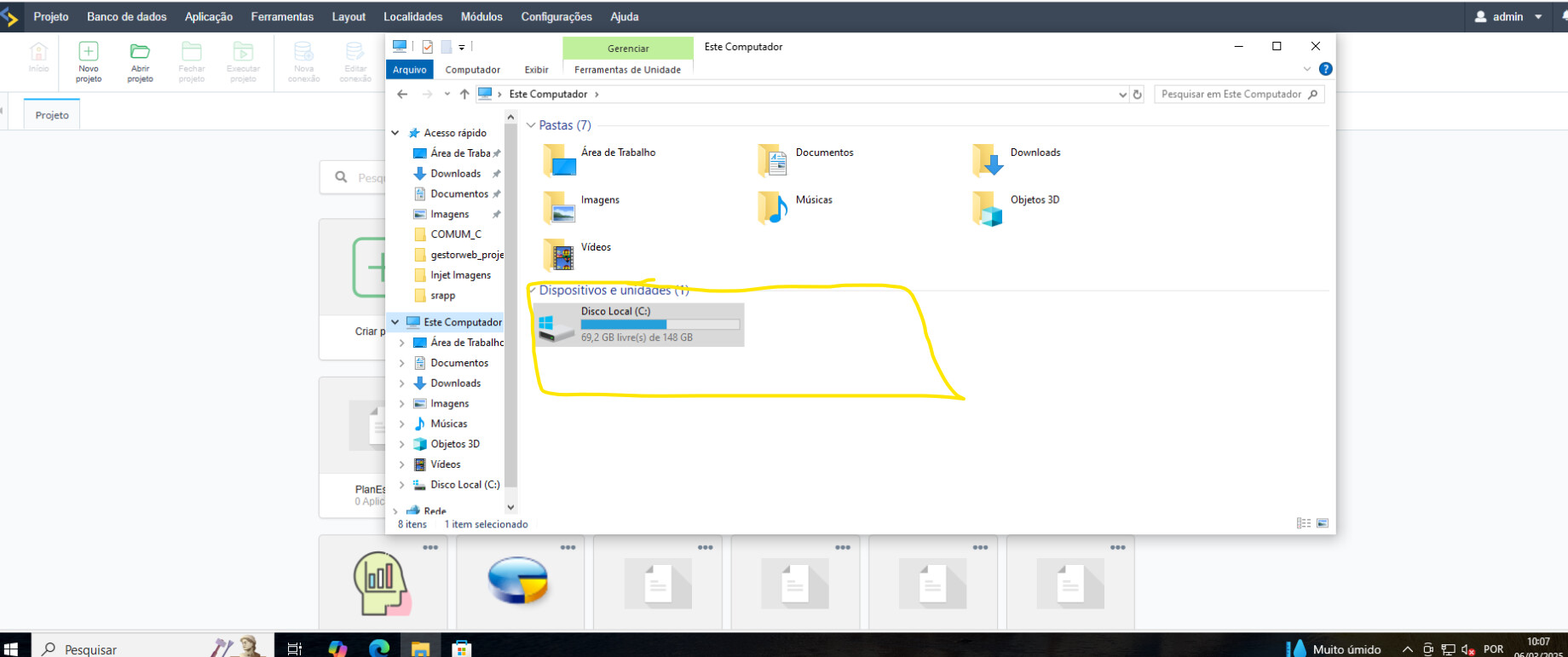Expand Disco Local (C:) tree node
The height and width of the screenshot is (657, 1568).
point(402,485)
